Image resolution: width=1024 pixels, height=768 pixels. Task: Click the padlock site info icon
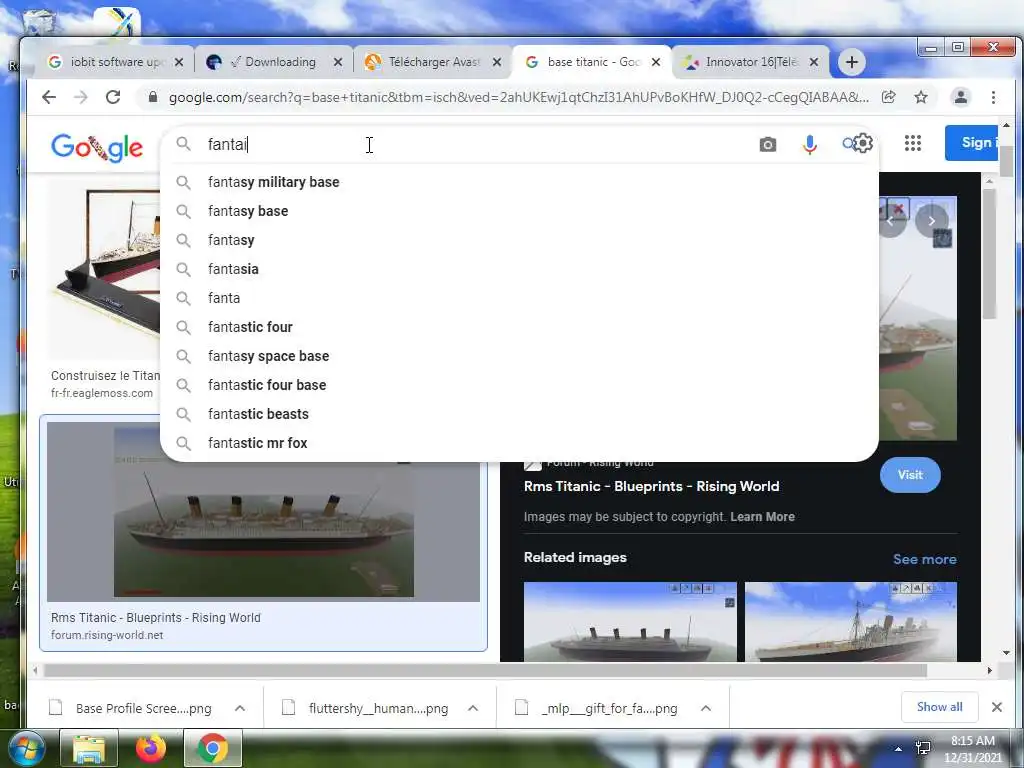coord(153,97)
